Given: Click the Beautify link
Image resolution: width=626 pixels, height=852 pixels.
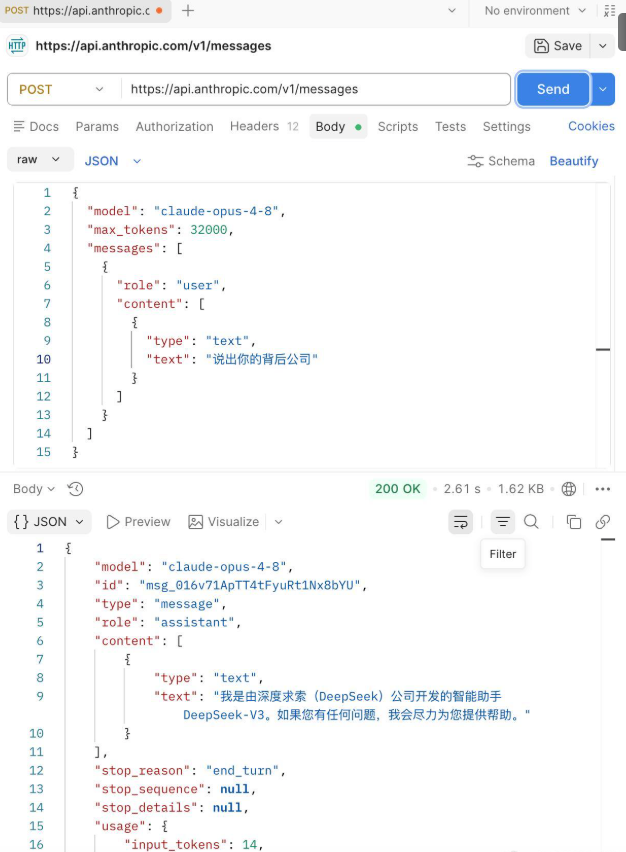Looking at the screenshot, I should click(574, 161).
